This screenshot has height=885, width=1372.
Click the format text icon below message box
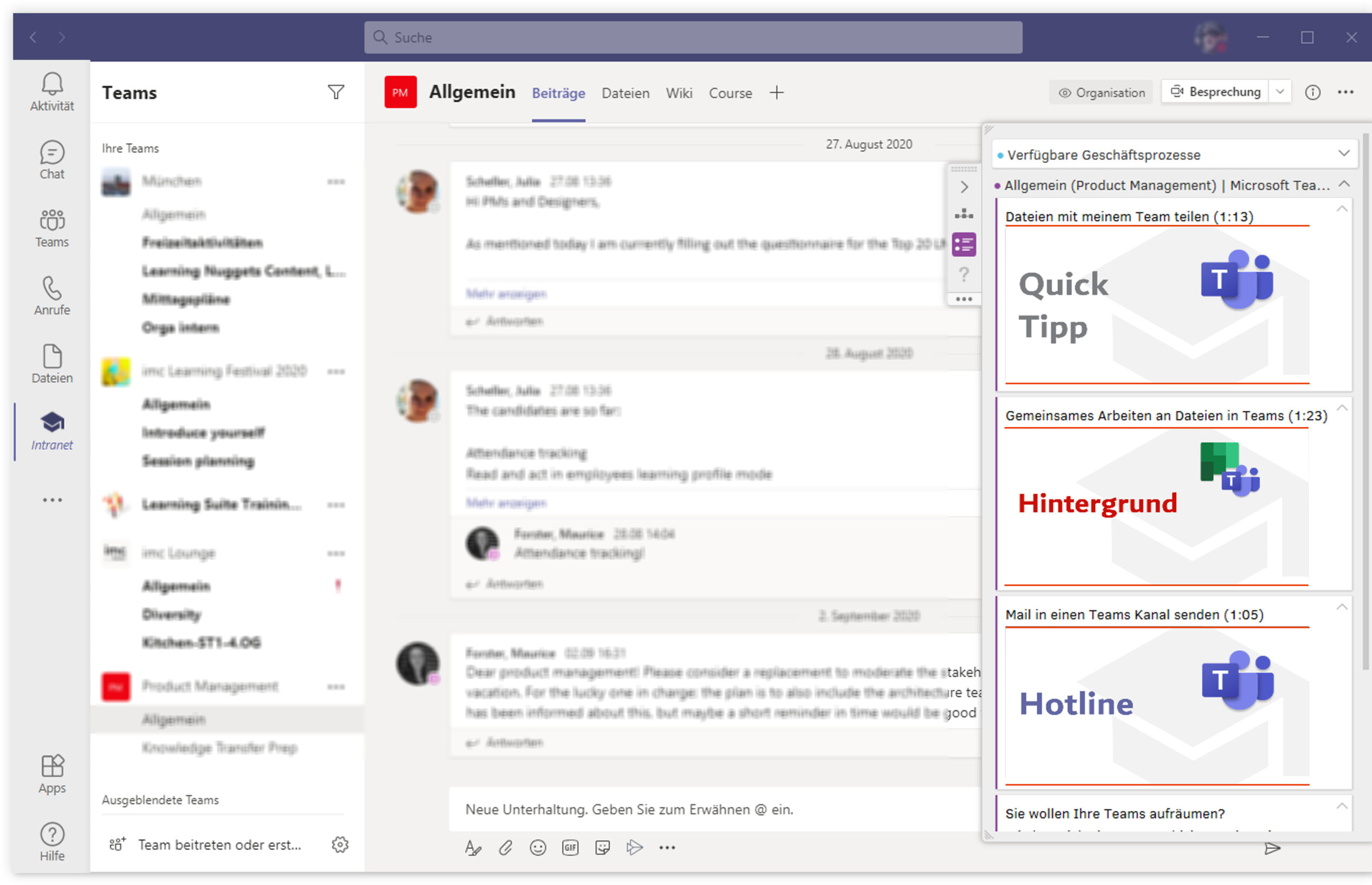[x=473, y=847]
